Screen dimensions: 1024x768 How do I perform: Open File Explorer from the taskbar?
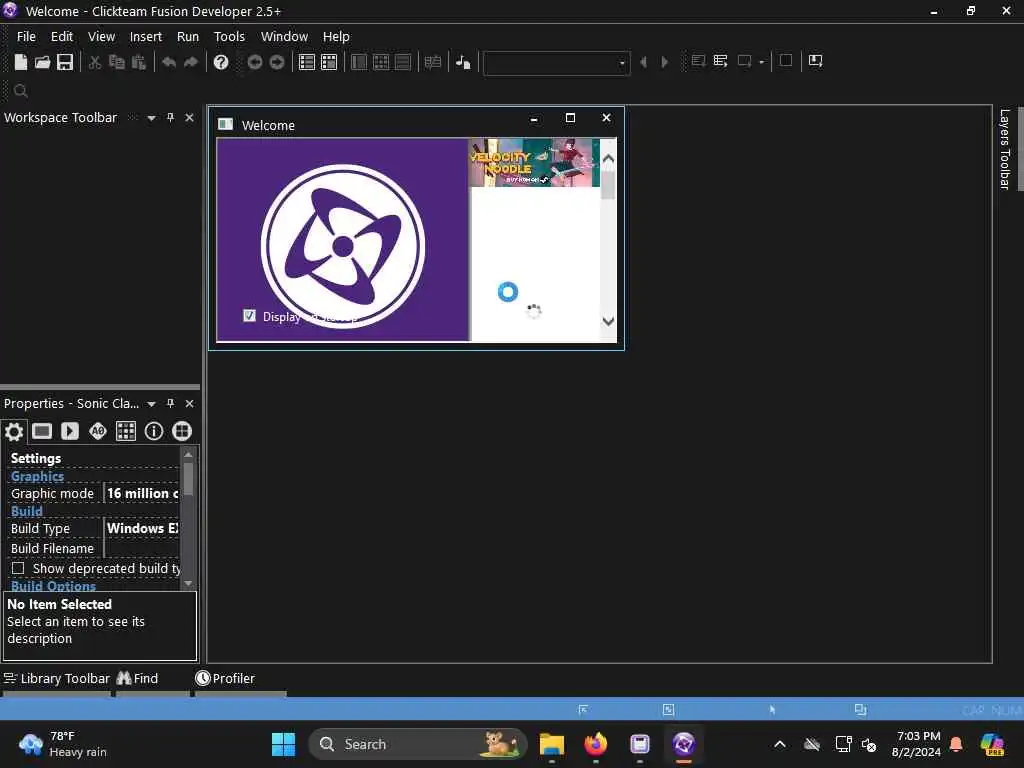coord(552,744)
